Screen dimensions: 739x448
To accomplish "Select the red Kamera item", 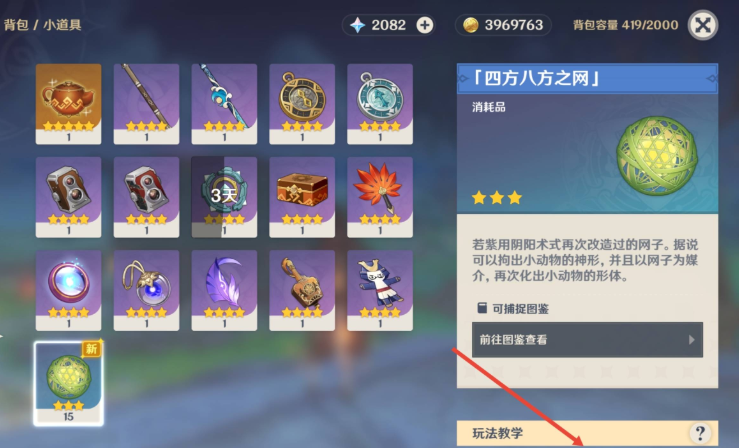I will [146, 197].
